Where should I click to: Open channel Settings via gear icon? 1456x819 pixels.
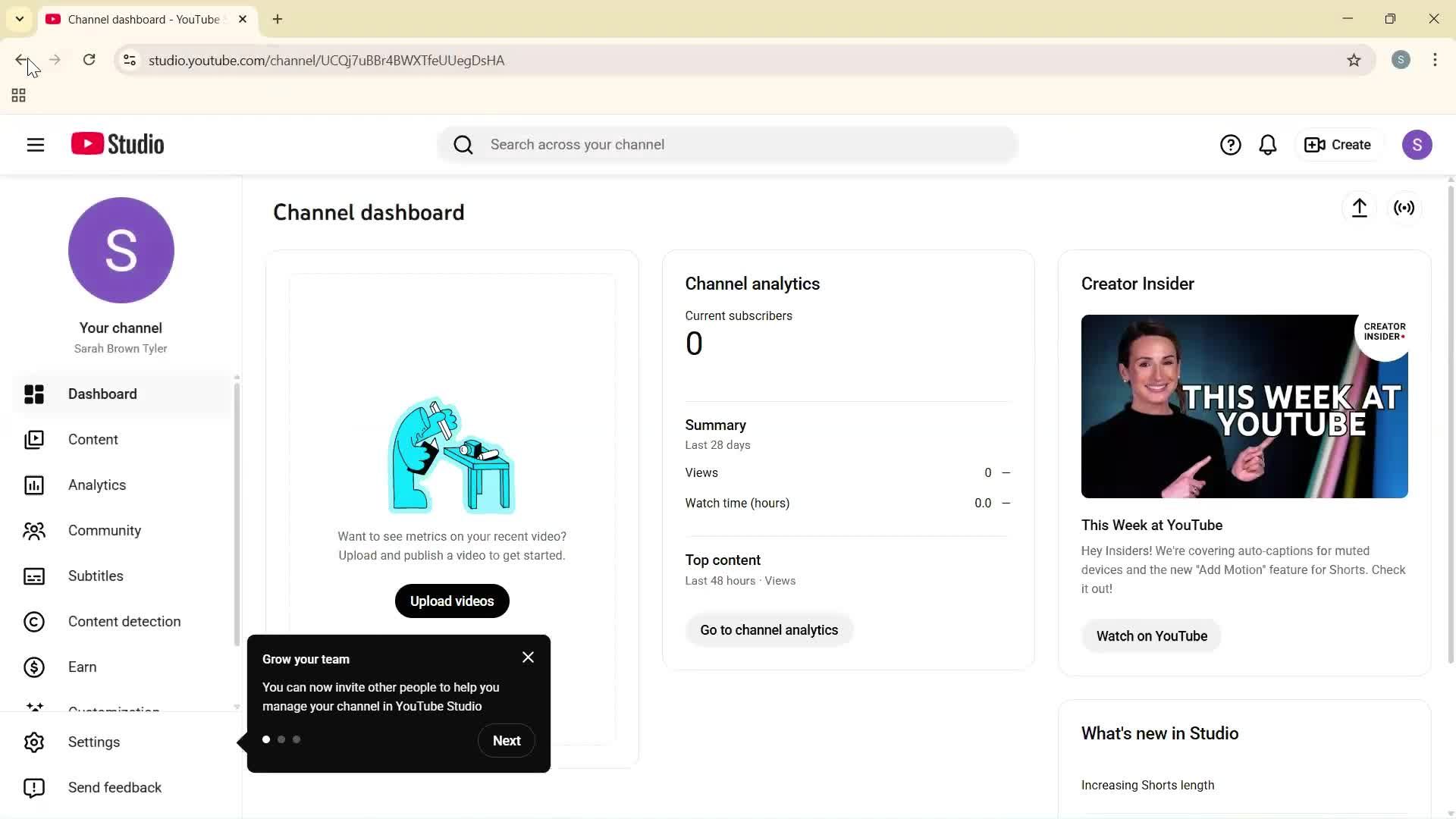93,742
